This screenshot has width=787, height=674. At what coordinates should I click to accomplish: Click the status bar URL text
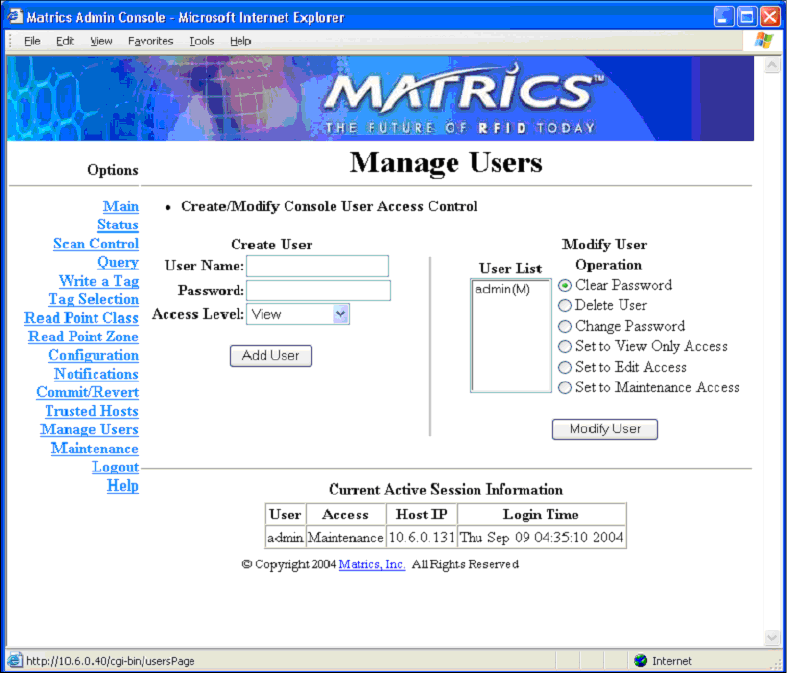(x=110, y=661)
